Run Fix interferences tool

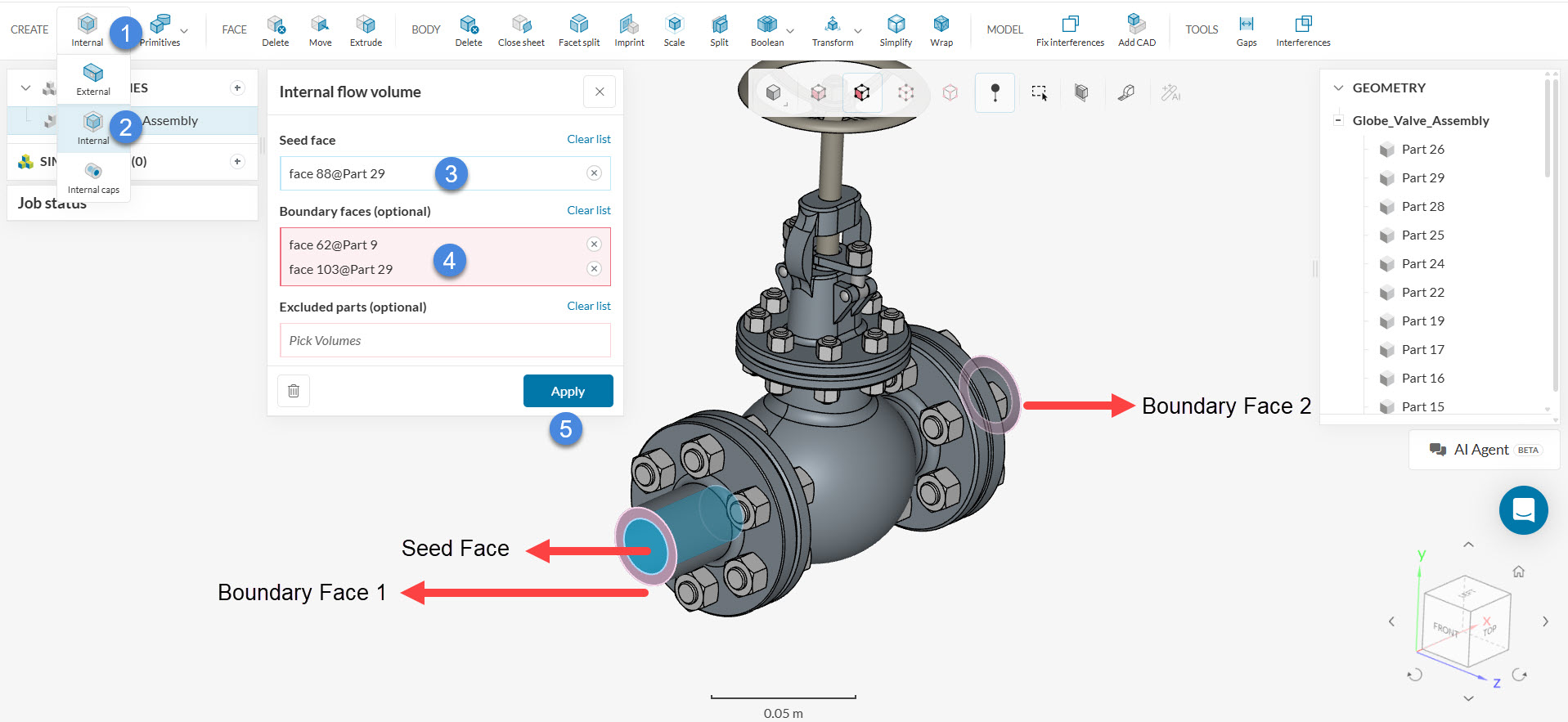[1070, 25]
